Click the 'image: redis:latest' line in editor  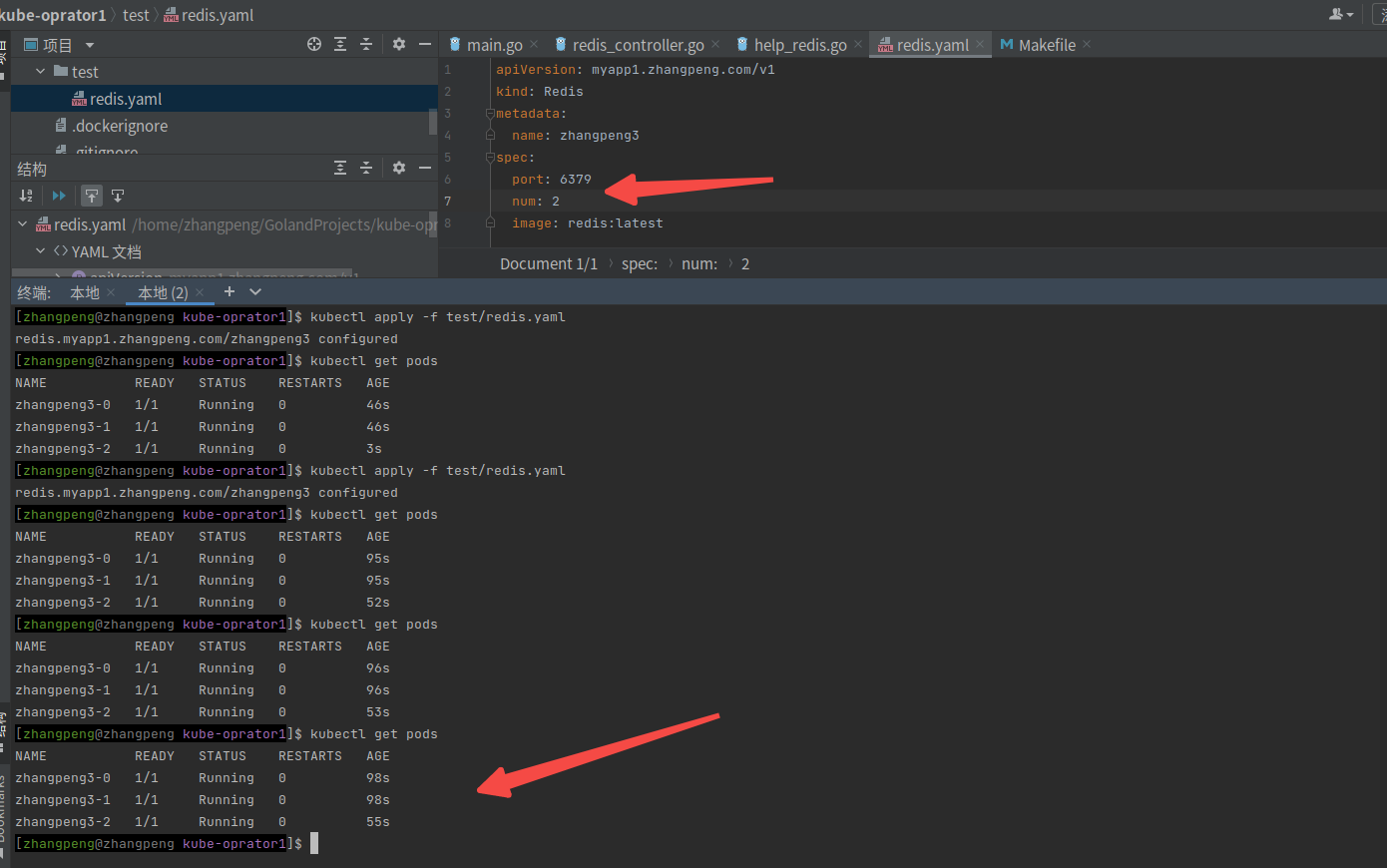click(x=588, y=223)
